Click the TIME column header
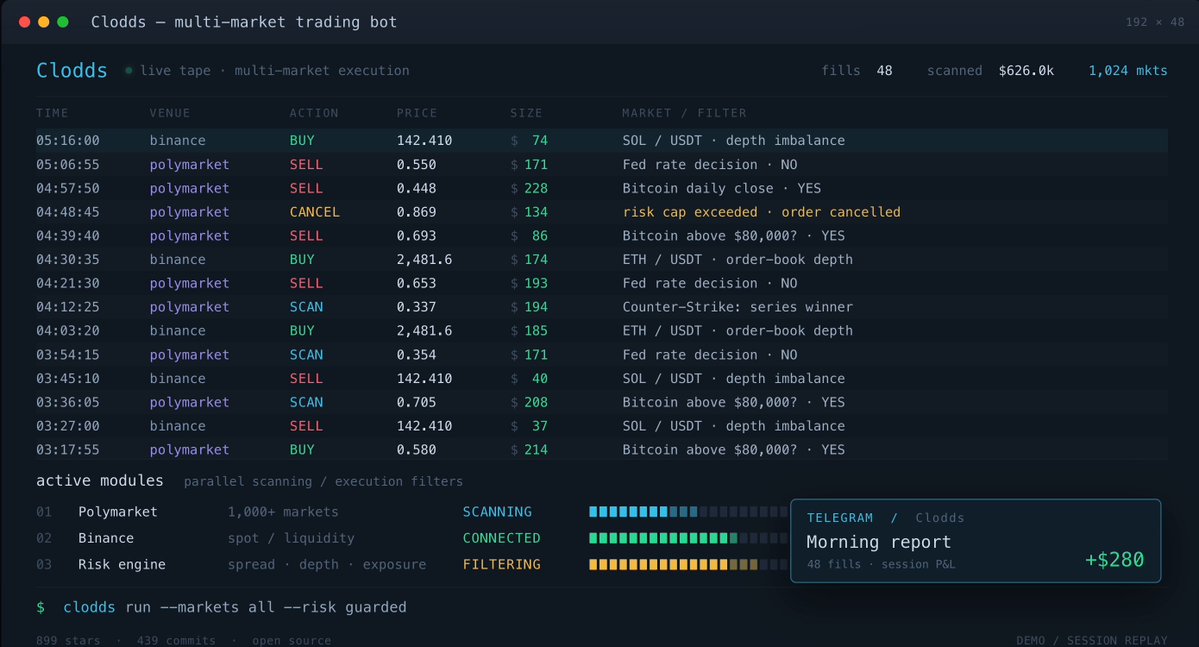This screenshot has width=1199, height=647. [x=52, y=113]
